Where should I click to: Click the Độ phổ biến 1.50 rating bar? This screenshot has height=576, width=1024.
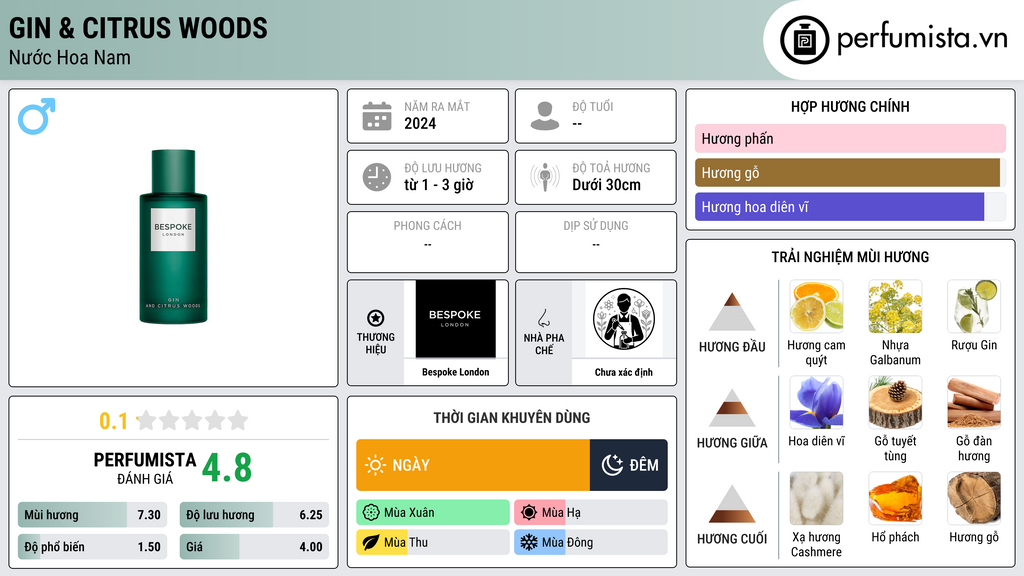tap(92, 547)
